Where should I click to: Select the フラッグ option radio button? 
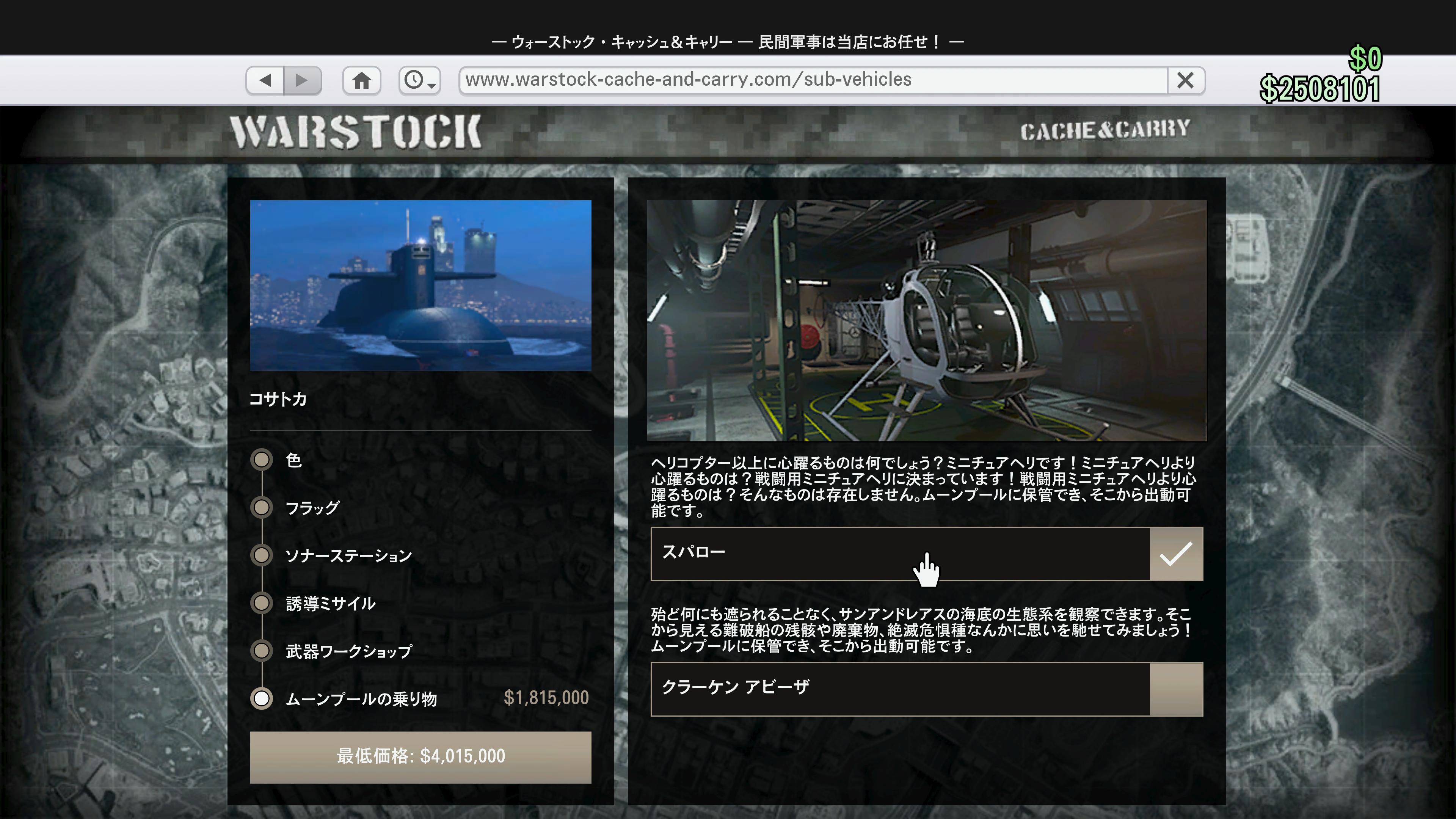tap(261, 508)
